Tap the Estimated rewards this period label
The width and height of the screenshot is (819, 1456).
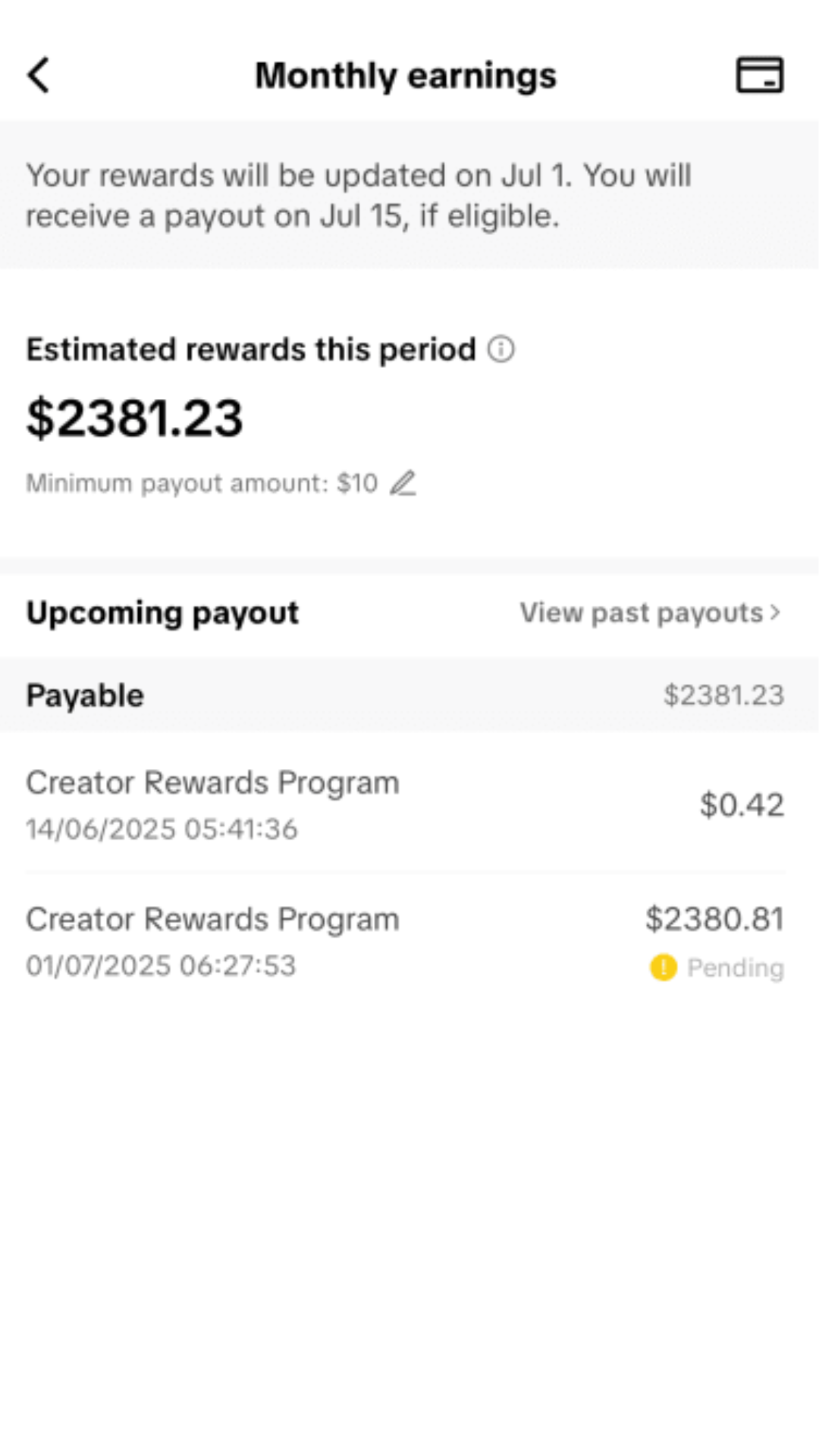pos(251,350)
